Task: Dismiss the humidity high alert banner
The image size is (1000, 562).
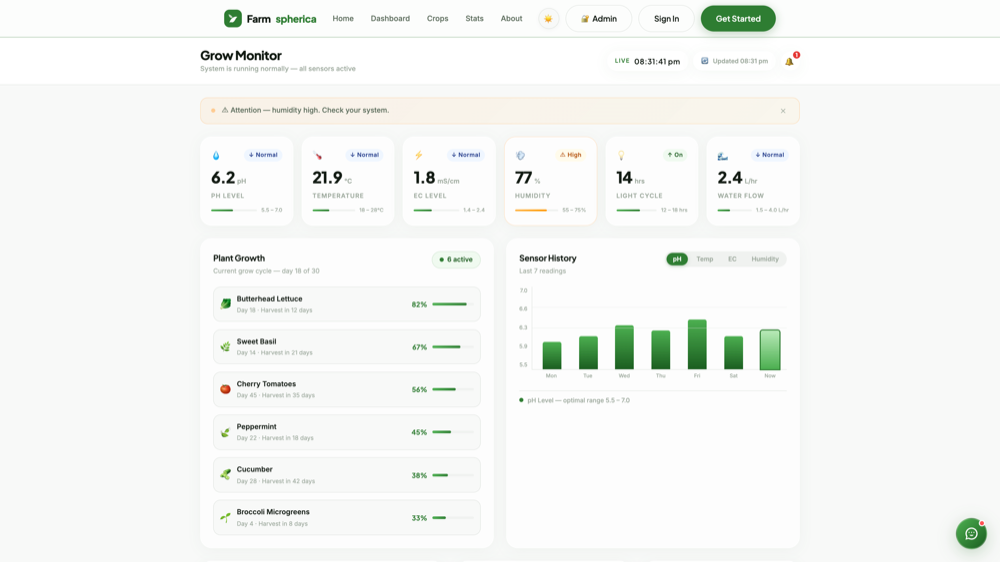Action: (x=783, y=111)
